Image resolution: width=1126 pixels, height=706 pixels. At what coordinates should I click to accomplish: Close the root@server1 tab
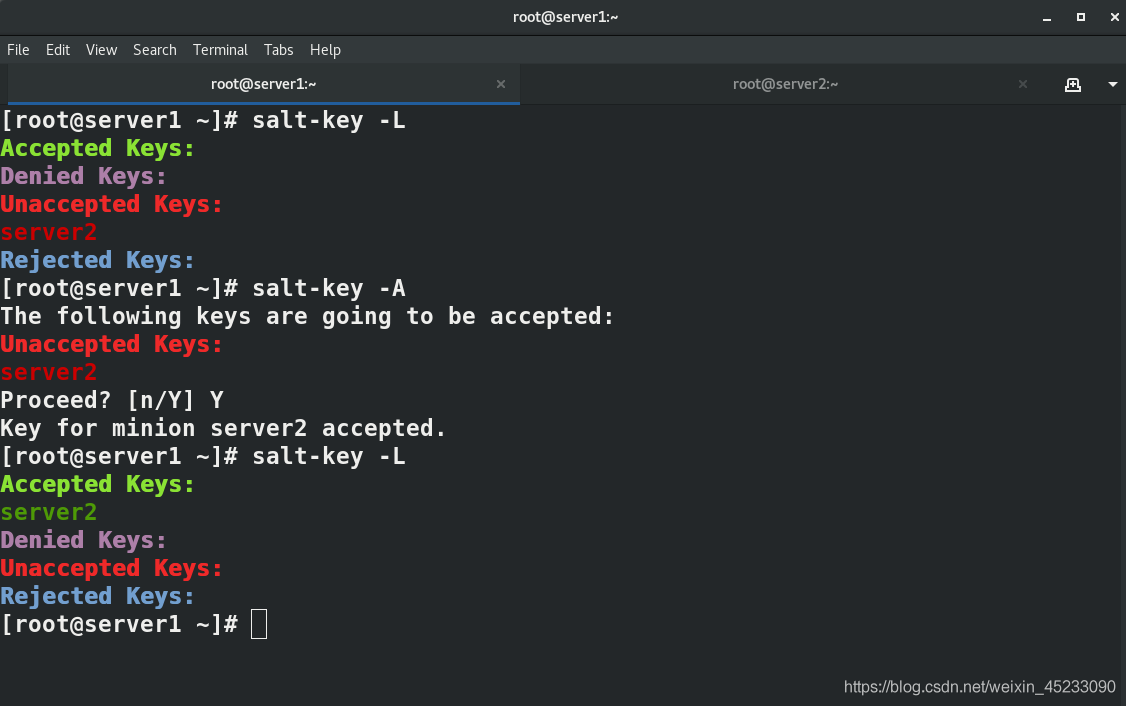coord(501,84)
